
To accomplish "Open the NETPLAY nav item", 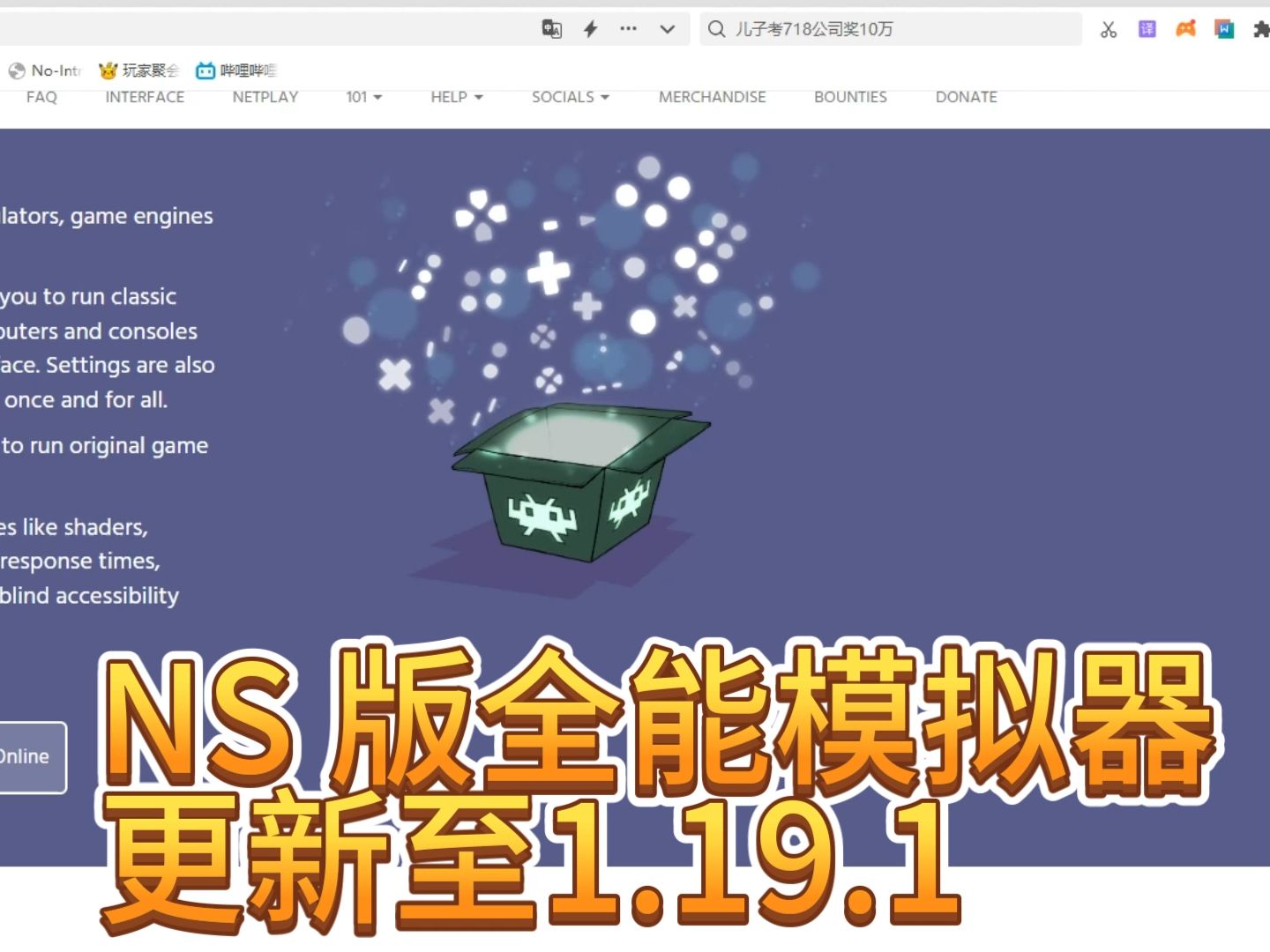I will click(265, 97).
